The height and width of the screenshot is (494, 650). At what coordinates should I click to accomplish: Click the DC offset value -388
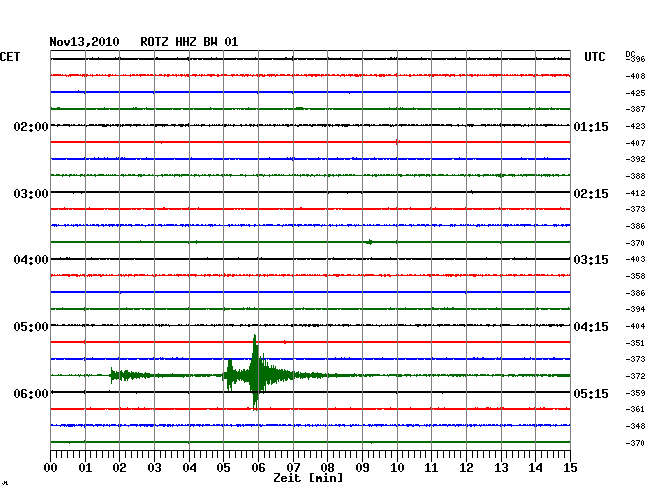(x=635, y=177)
